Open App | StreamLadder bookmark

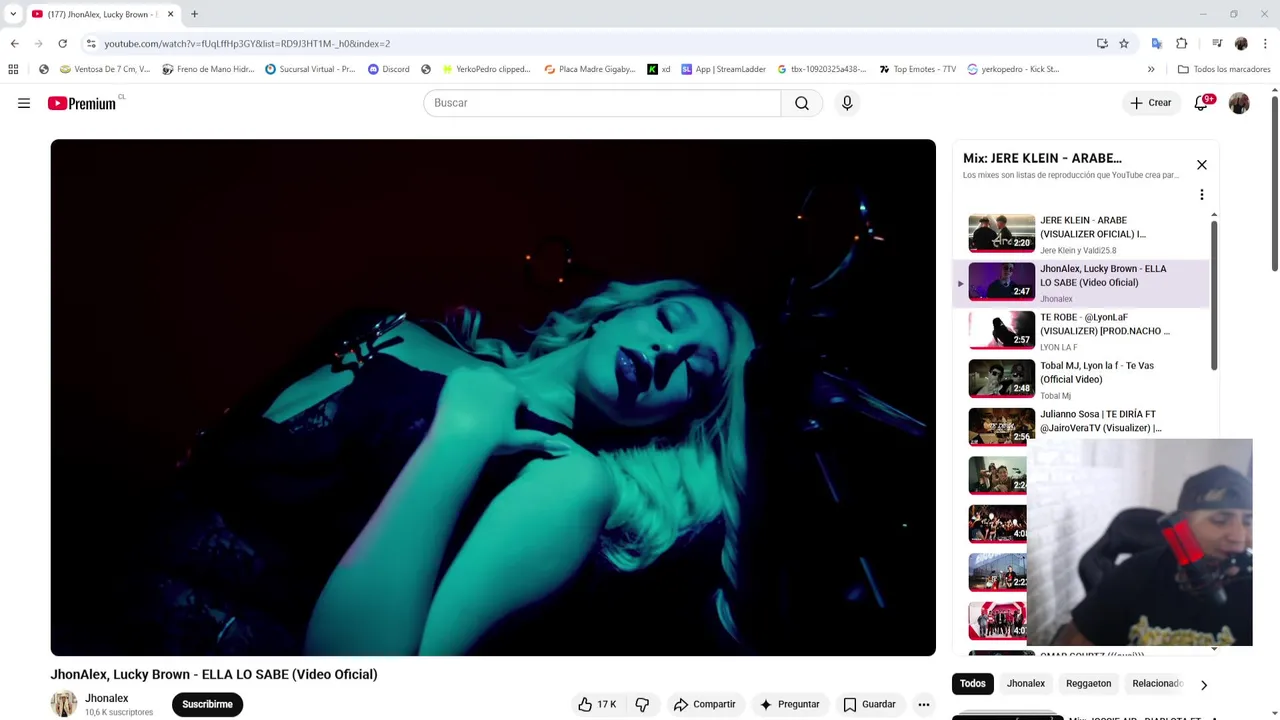click(723, 69)
